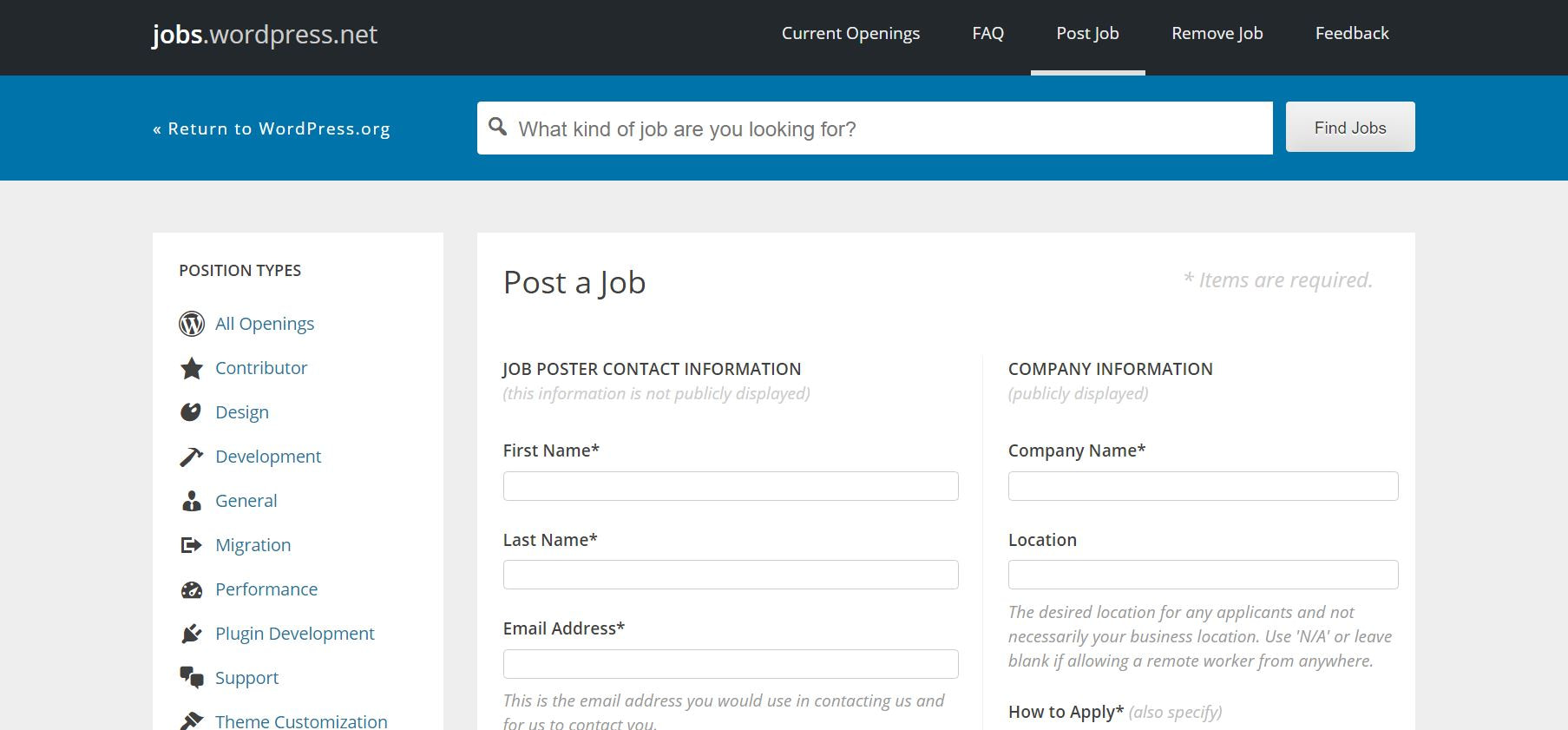Click into the First Name input field
1568x730 pixels.
[730, 486]
